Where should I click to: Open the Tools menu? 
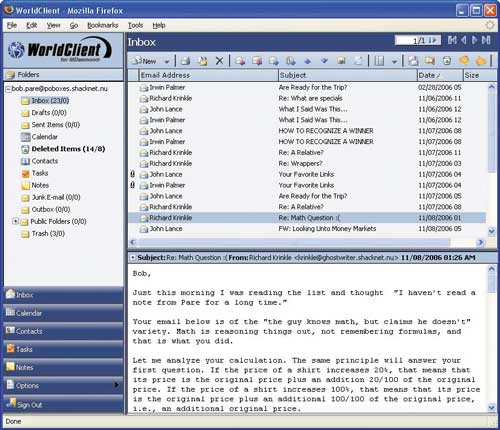(135, 25)
